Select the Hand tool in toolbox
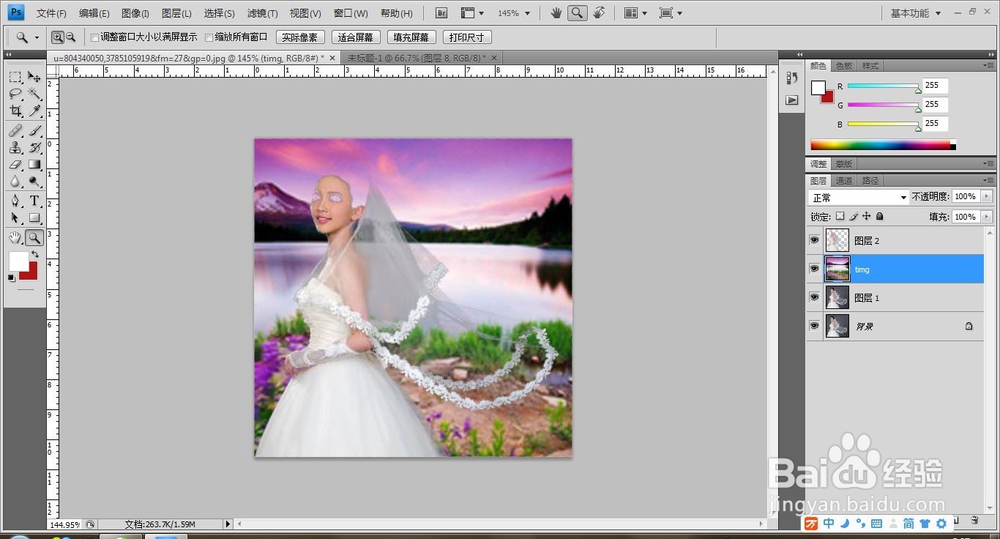Image resolution: width=1000 pixels, height=539 pixels. (x=15, y=238)
